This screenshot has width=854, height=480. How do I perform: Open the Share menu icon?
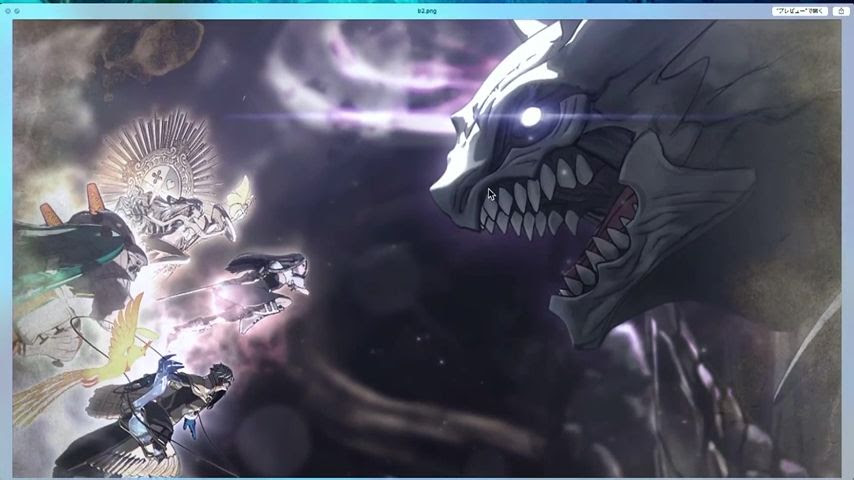pyautogui.click(x=841, y=11)
